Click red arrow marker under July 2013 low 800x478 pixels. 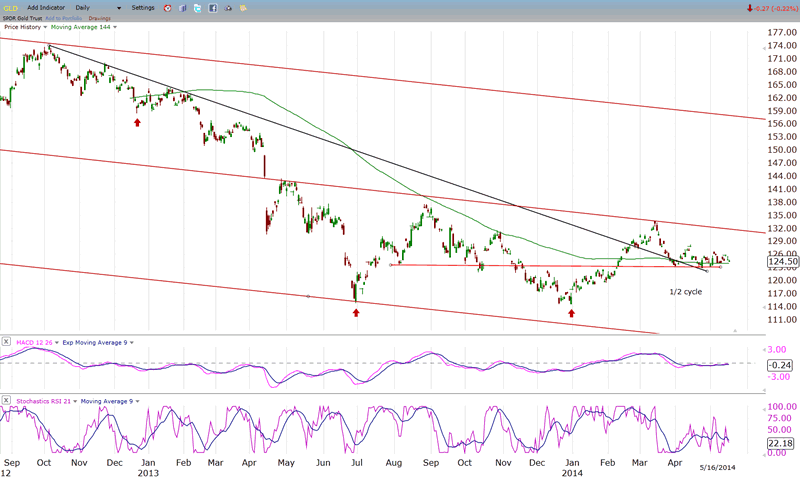click(356, 312)
